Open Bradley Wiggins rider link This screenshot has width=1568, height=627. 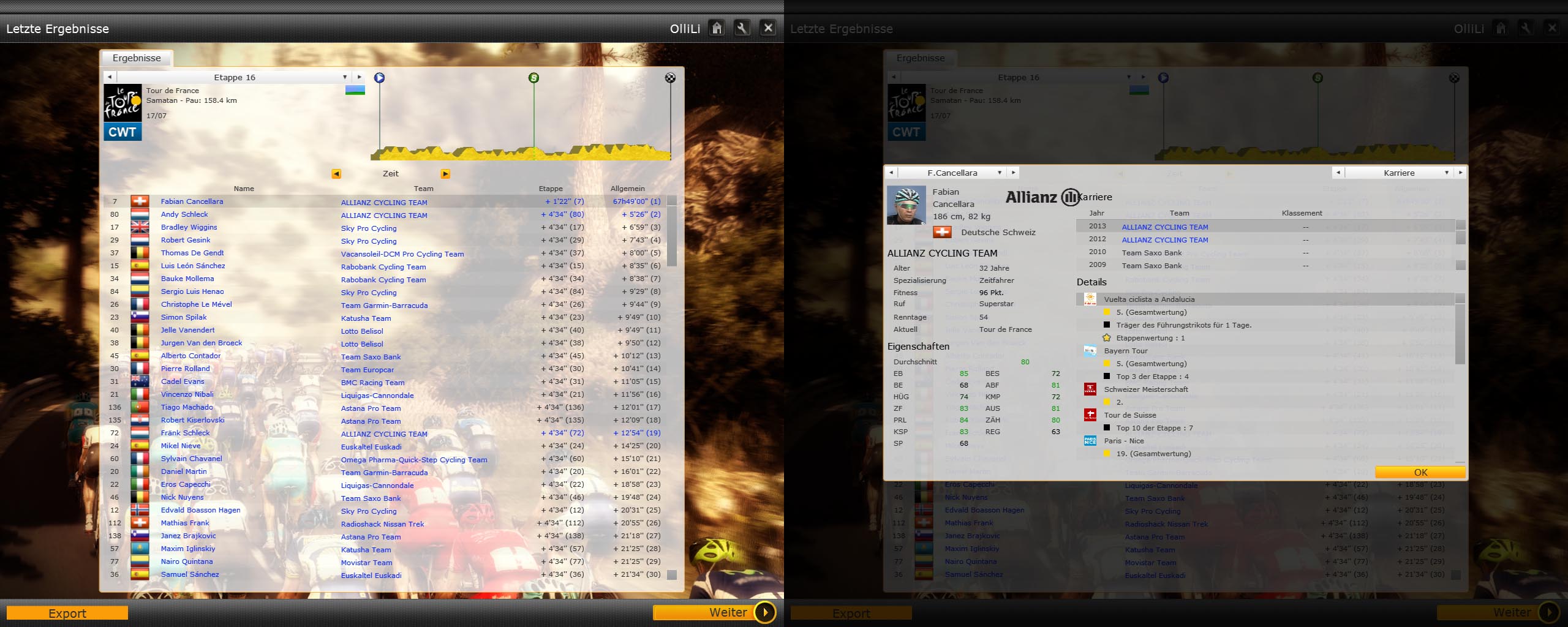click(x=189, y=227)
